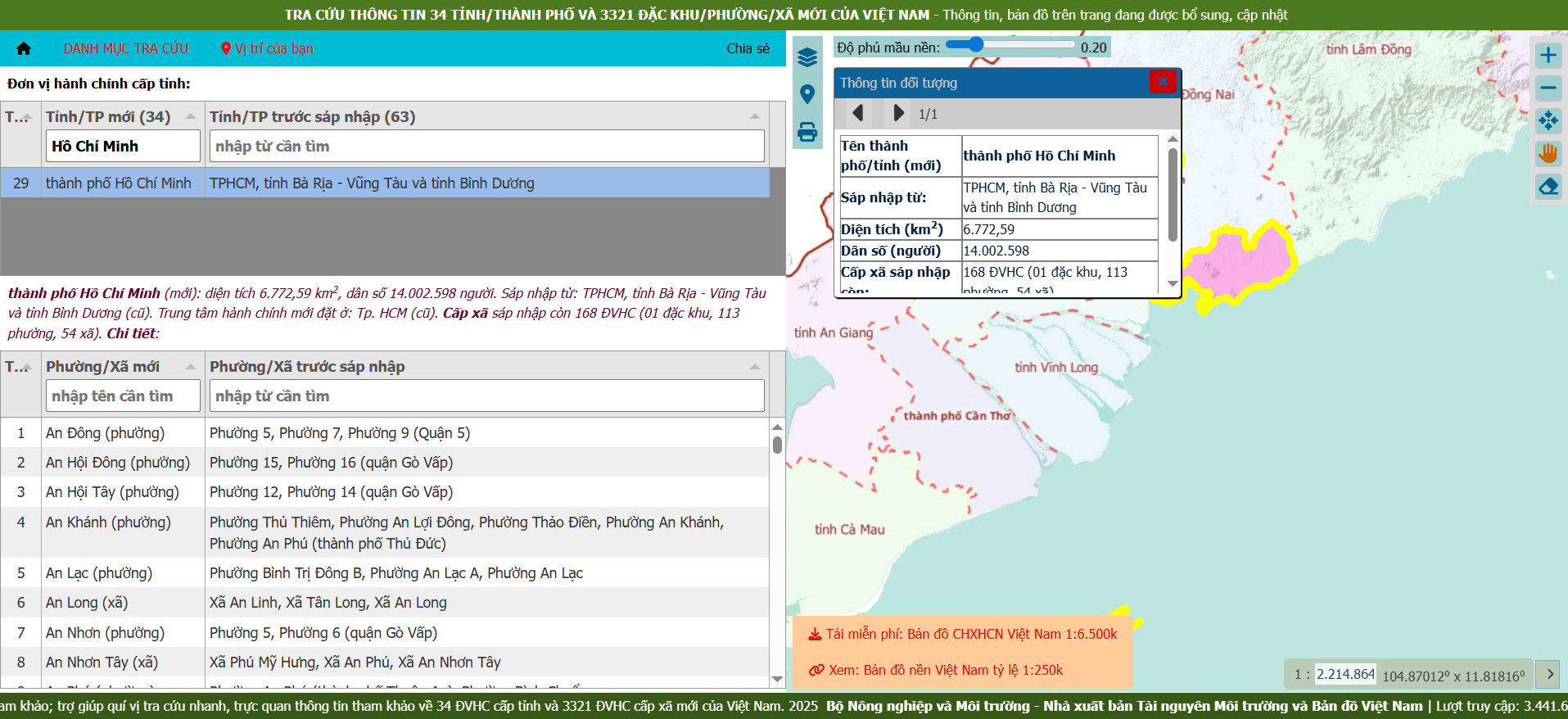Print the map using printer icon
The image size is (1568, 719).
click(x=807, y=132)
